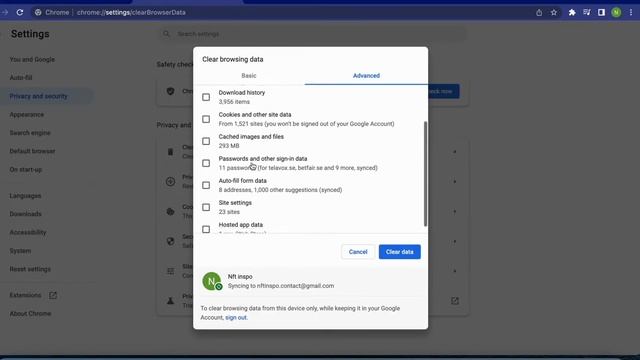Open Auto-fill settings section

click(21, 78)
